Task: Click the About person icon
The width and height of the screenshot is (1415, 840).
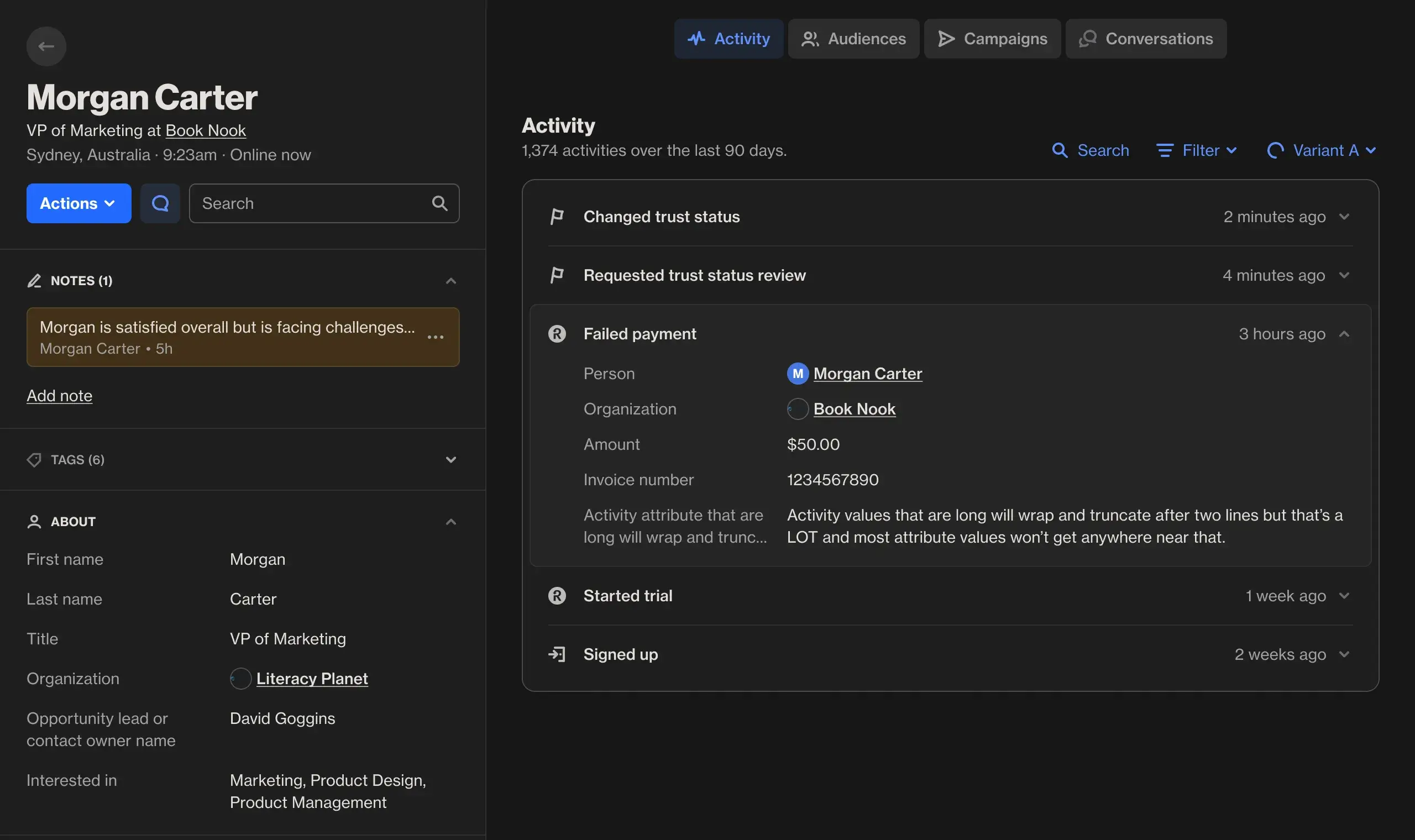Action: 34,521
